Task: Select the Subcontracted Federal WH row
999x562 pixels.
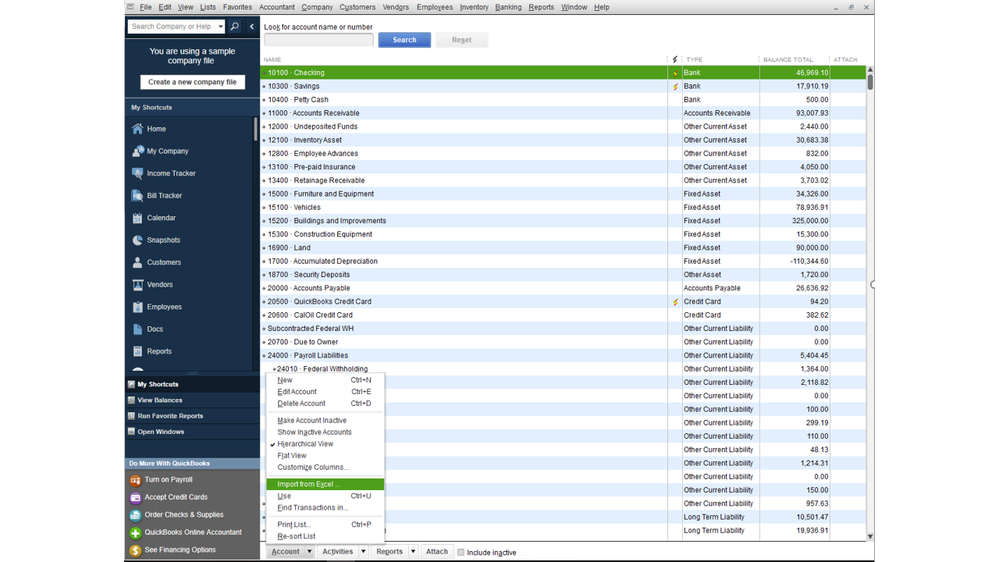Action: [563, 329]
